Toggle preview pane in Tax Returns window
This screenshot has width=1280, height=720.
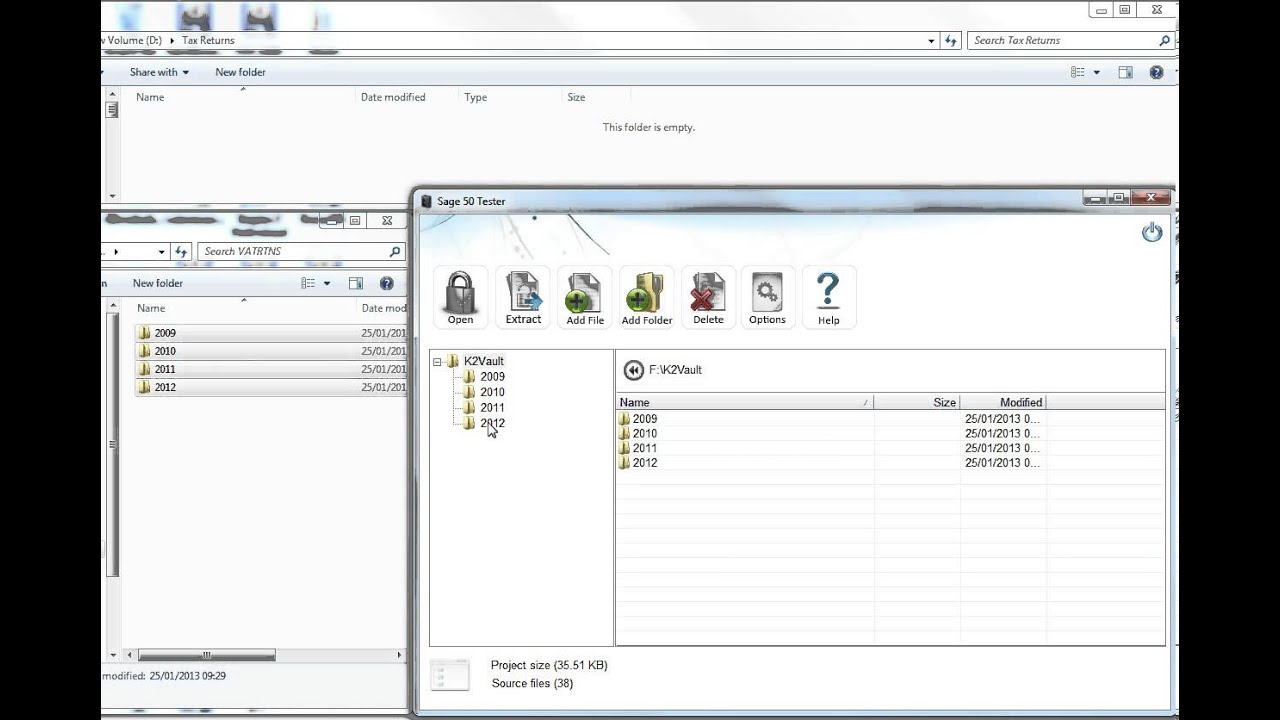[x=1126, y=72]
